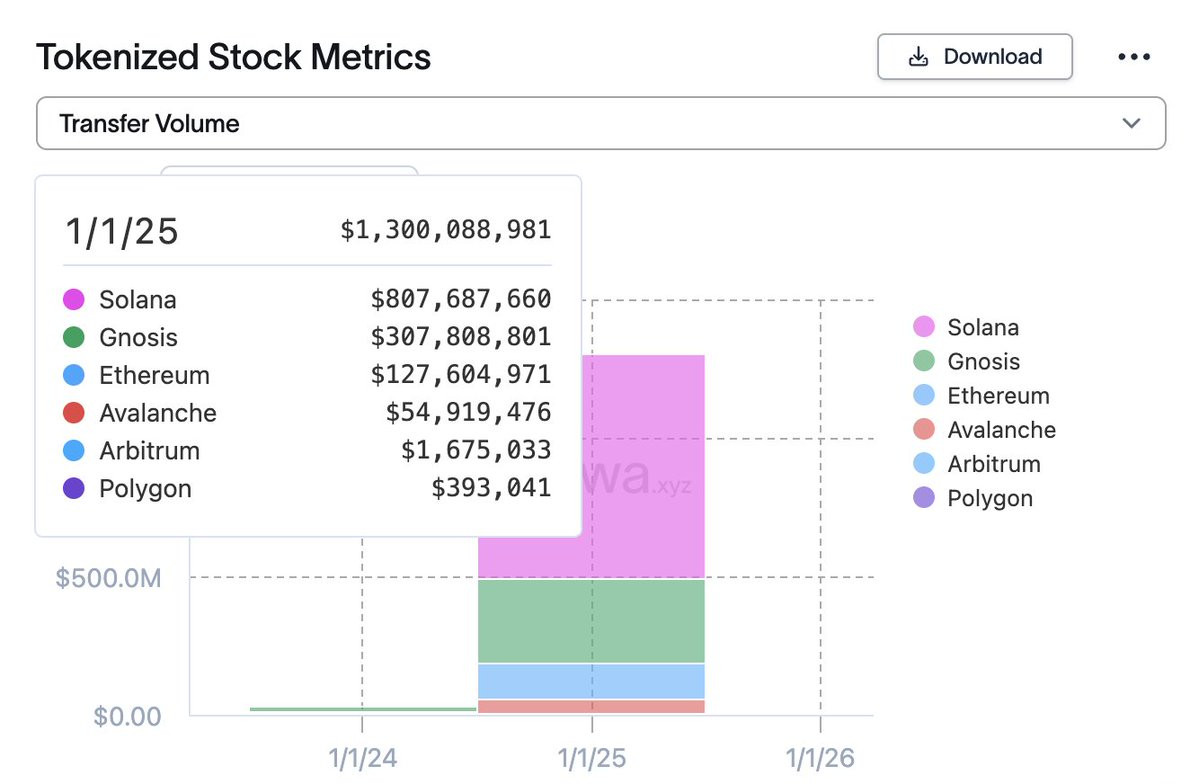
Task: Click the Tokenized Stock Metrics title
Action: coord(233,57)
